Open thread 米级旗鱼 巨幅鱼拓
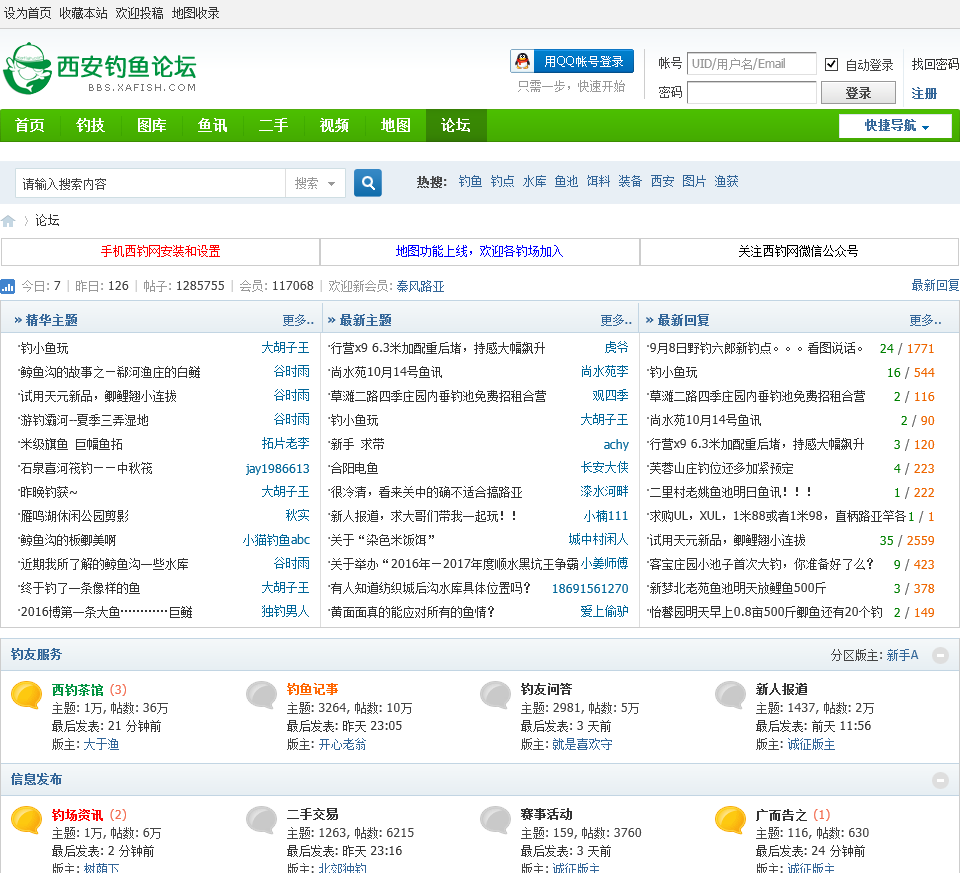960x873 pixels. coord(72,444)
